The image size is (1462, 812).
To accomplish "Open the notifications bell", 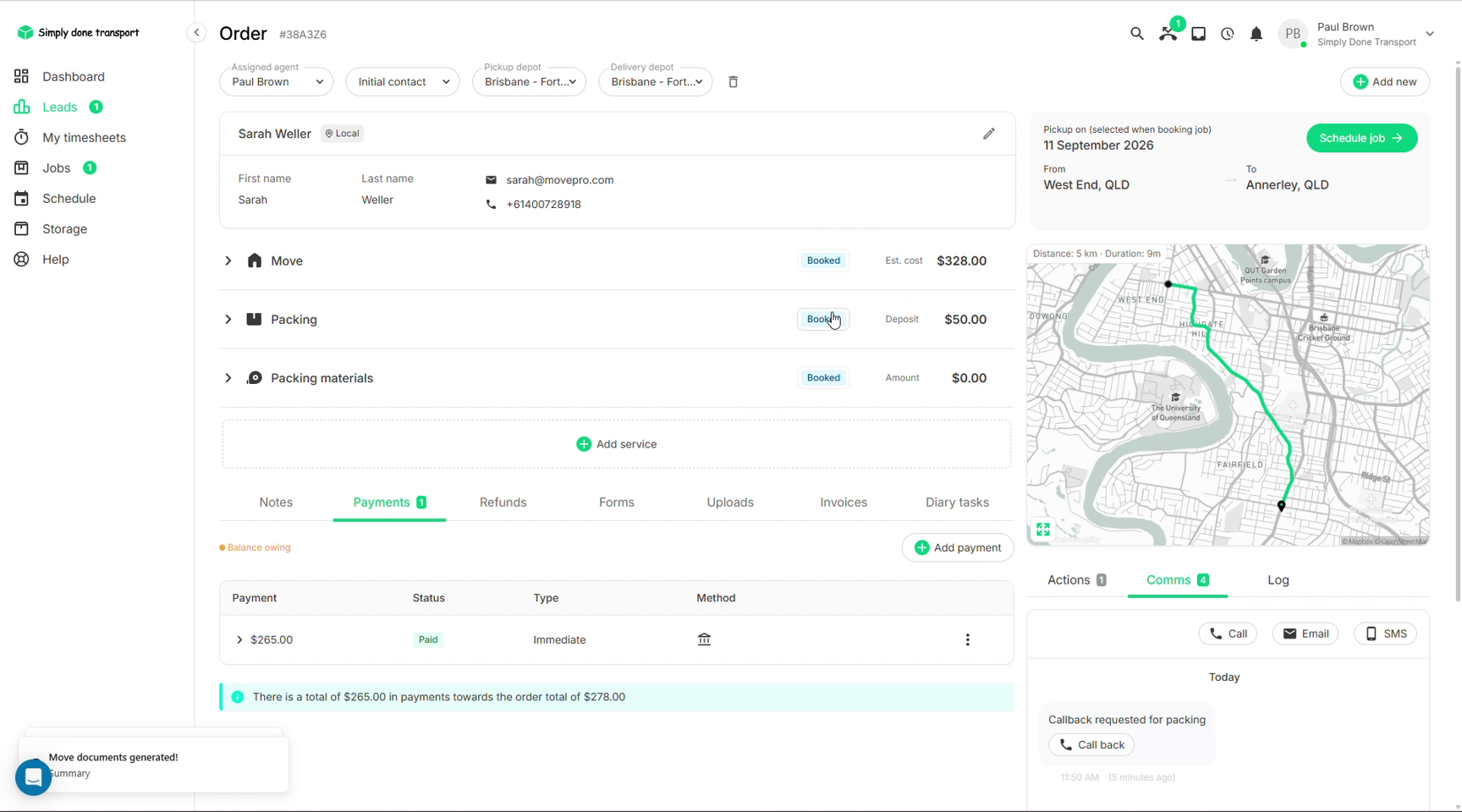I will [x=1256, y=34].
